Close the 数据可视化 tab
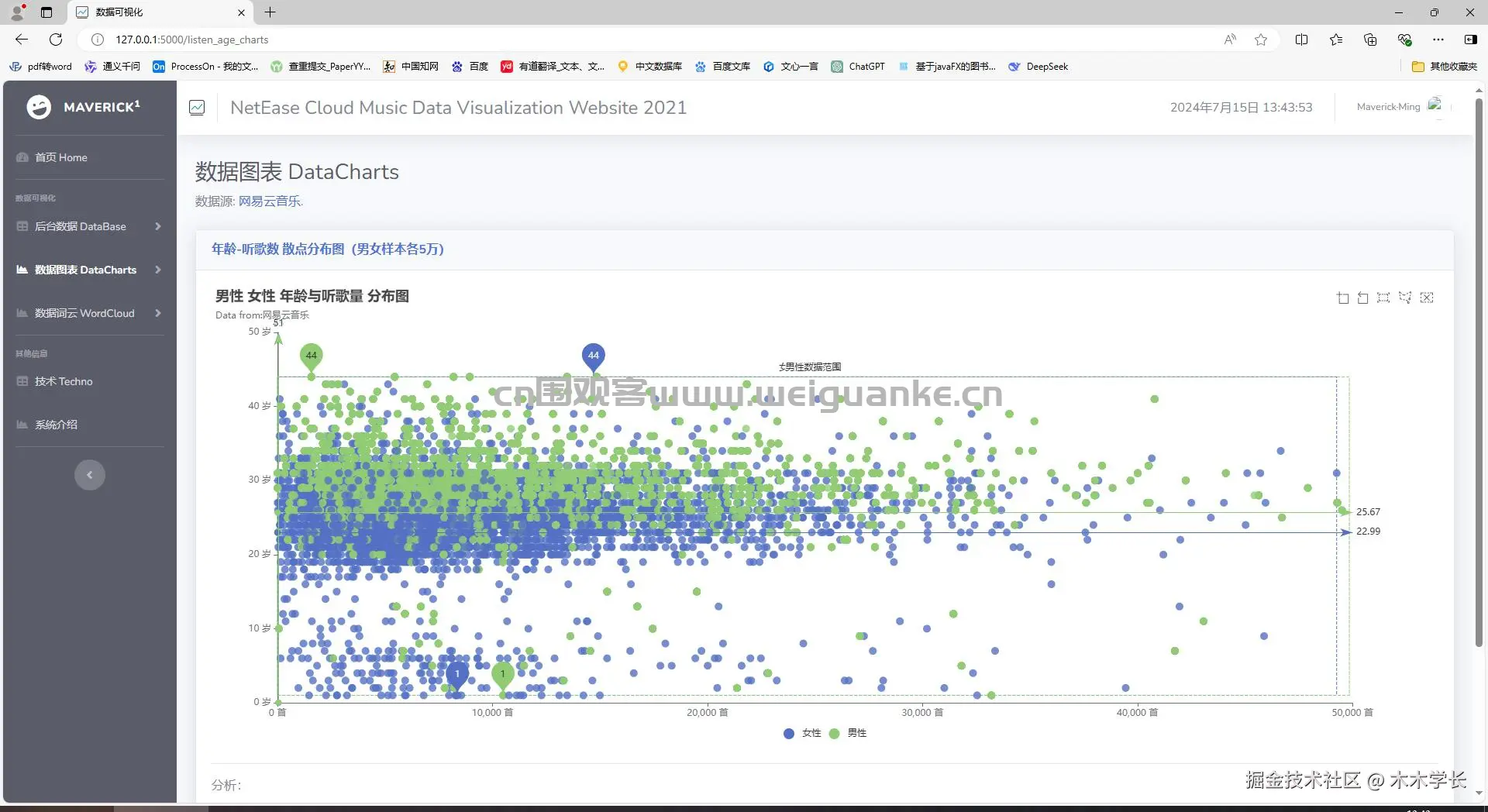The image size is (1488, 812). tap(241, 12)
